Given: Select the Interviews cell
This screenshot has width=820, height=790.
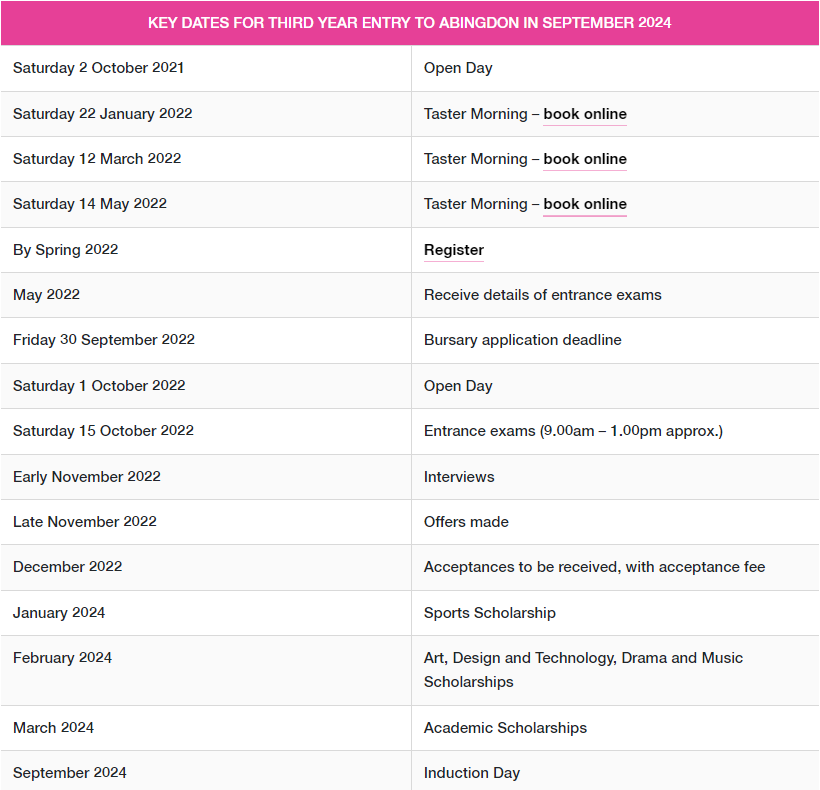Looking at the screenshot, I should click(x=615, y=477).
